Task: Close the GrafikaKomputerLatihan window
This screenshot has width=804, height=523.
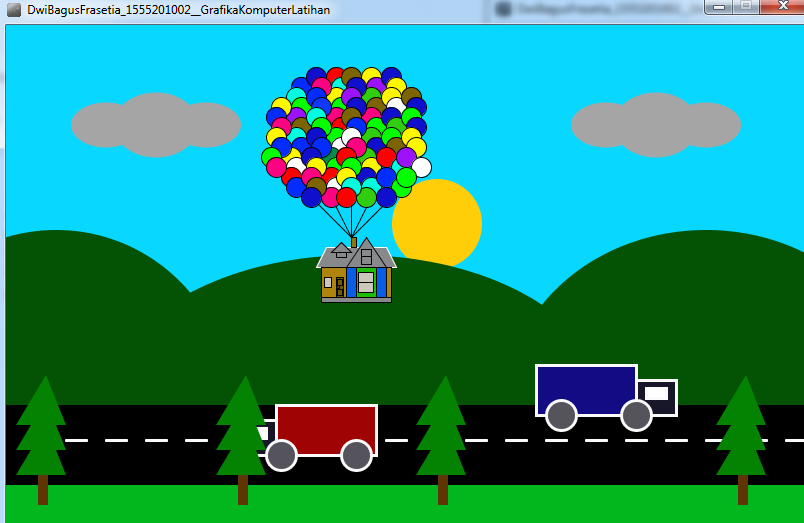Action: 782,7
